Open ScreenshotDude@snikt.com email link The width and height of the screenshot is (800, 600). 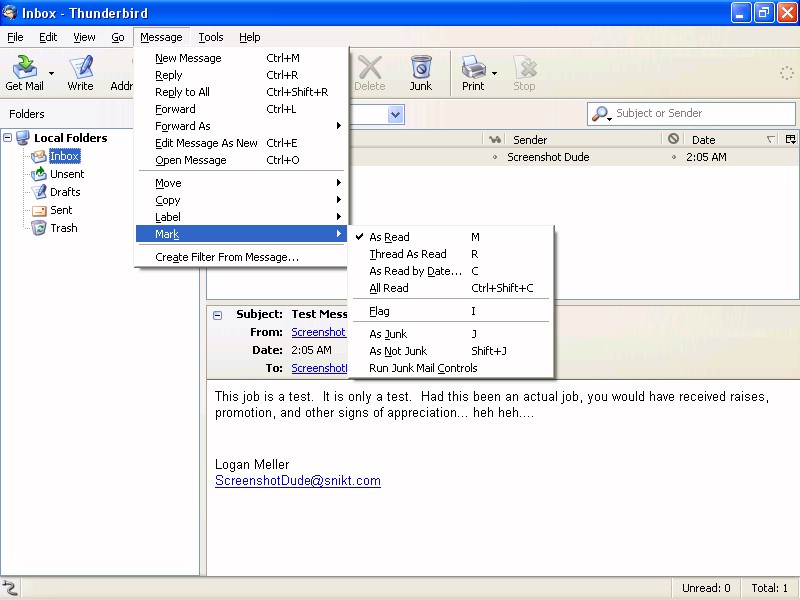(x=298, y=481)
